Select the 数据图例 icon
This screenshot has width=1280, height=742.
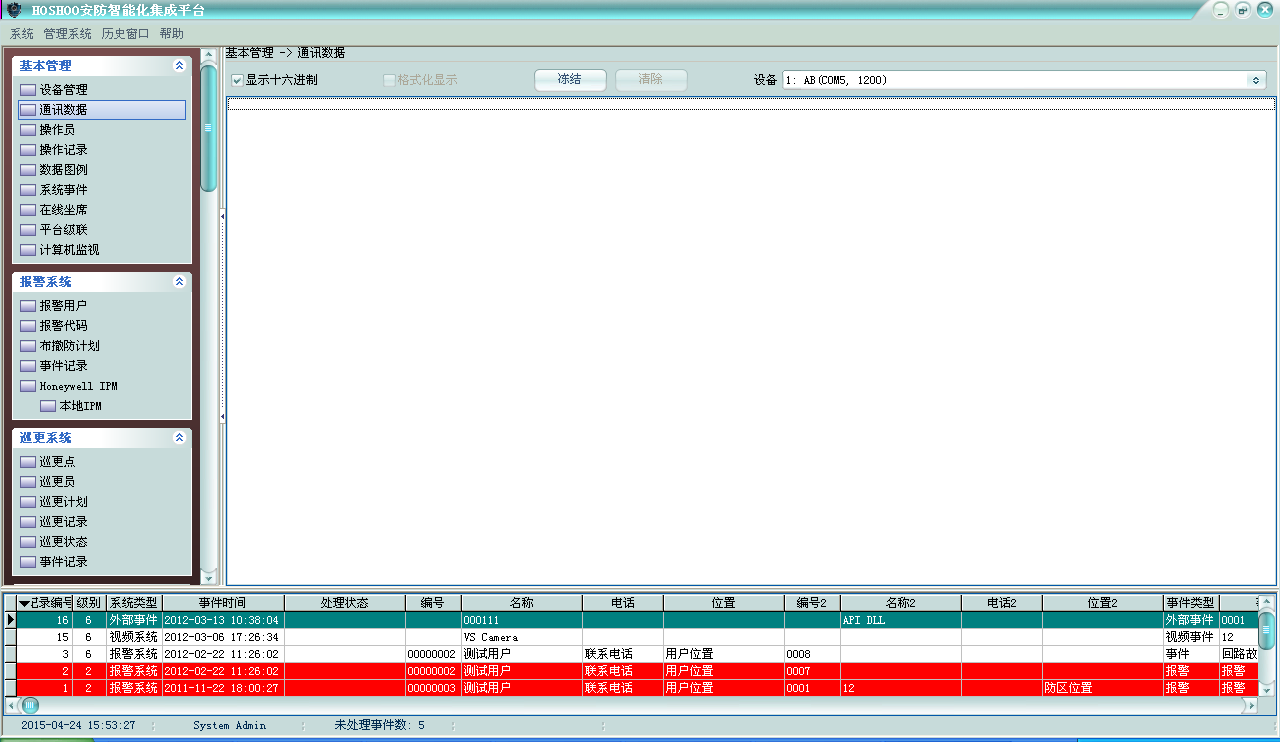point(28,170)
